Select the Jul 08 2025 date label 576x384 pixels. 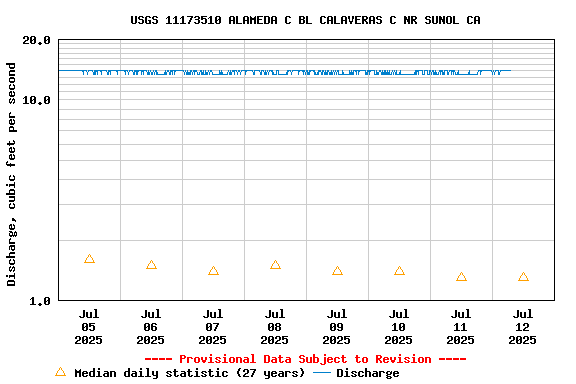[x=274, y=327]
